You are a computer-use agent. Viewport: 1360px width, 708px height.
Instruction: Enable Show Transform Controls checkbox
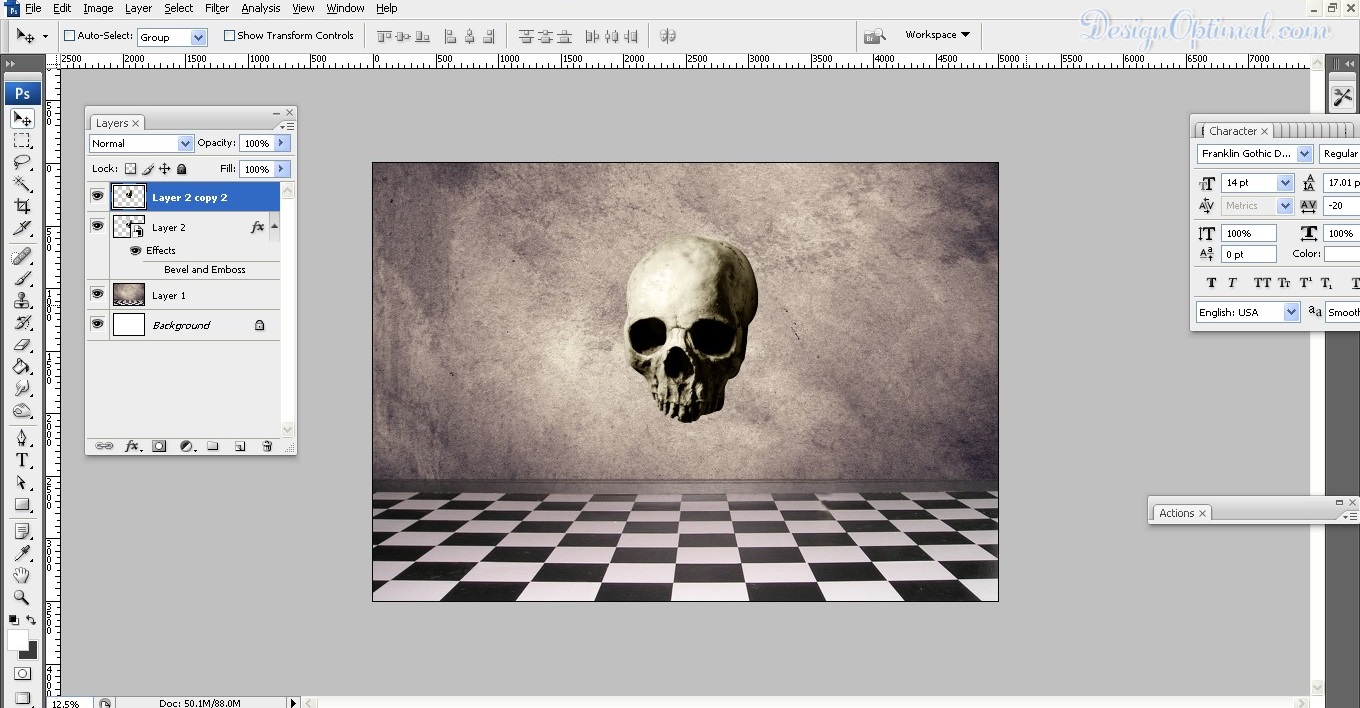point(229,35)
